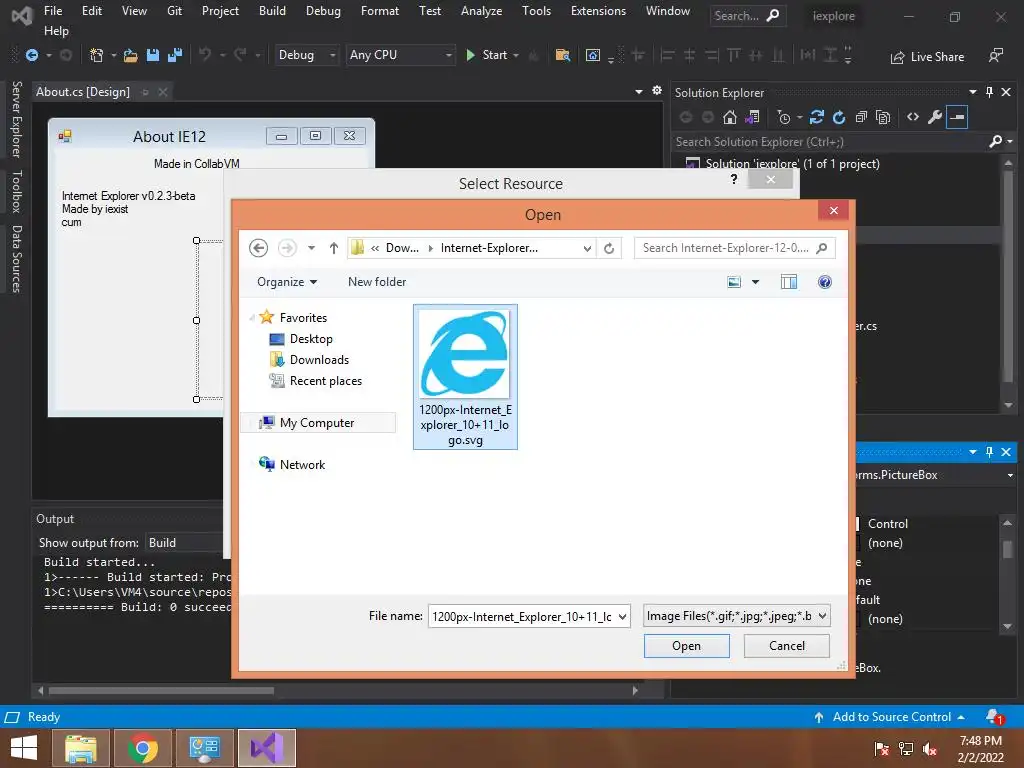Screen dimensions: 1024x768
Task: Click the Save All icon
Action: [174, 56]
